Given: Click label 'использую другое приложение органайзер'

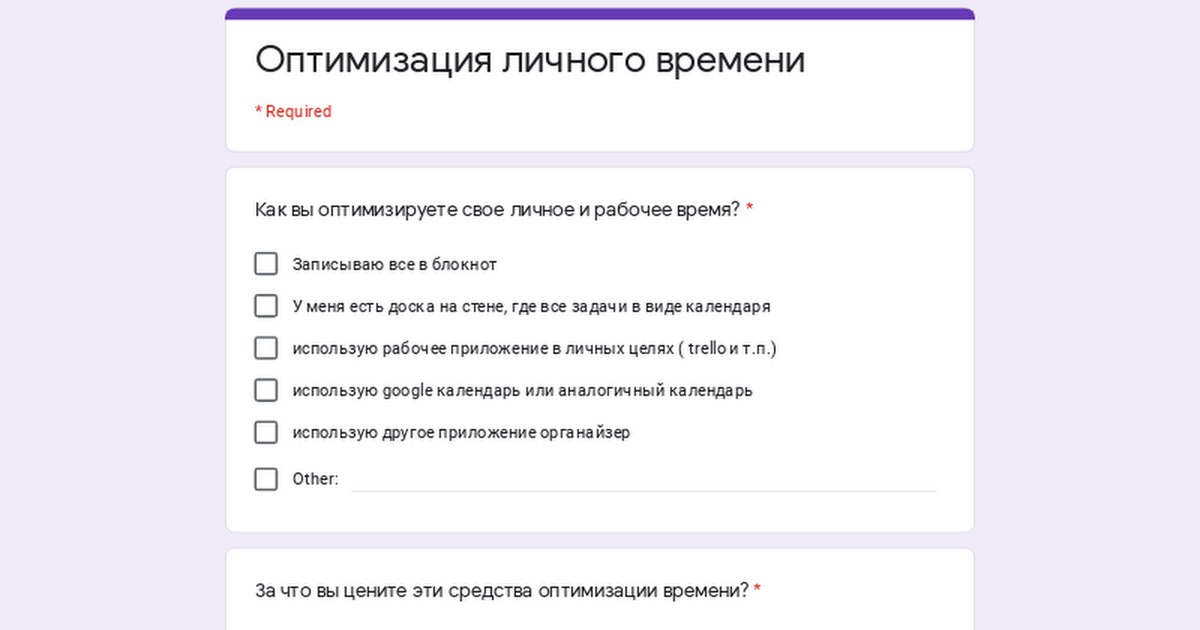Looking at the screenshot, I should 461,433.
